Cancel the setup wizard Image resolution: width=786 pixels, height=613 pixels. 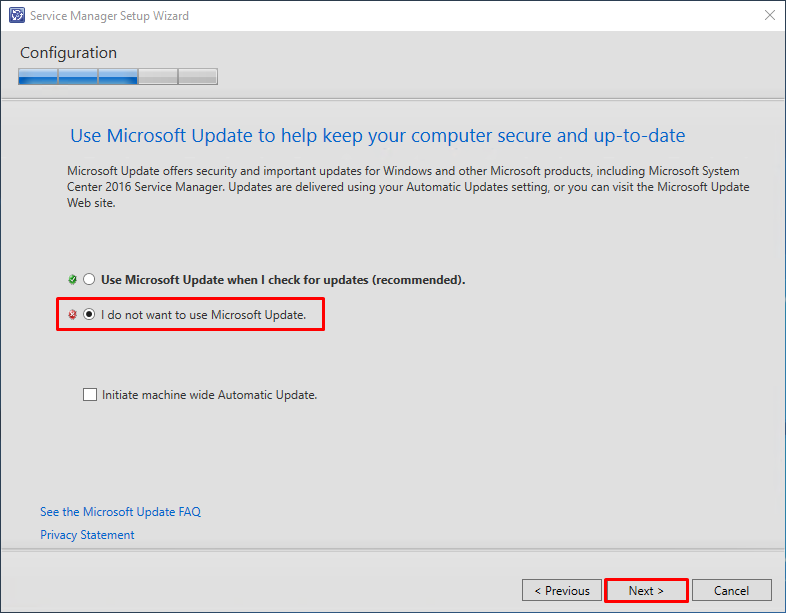coord(731,590)
